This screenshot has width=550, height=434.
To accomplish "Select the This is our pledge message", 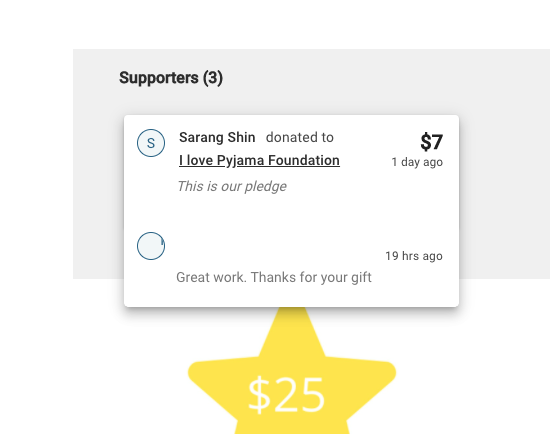I will point(232,186).
